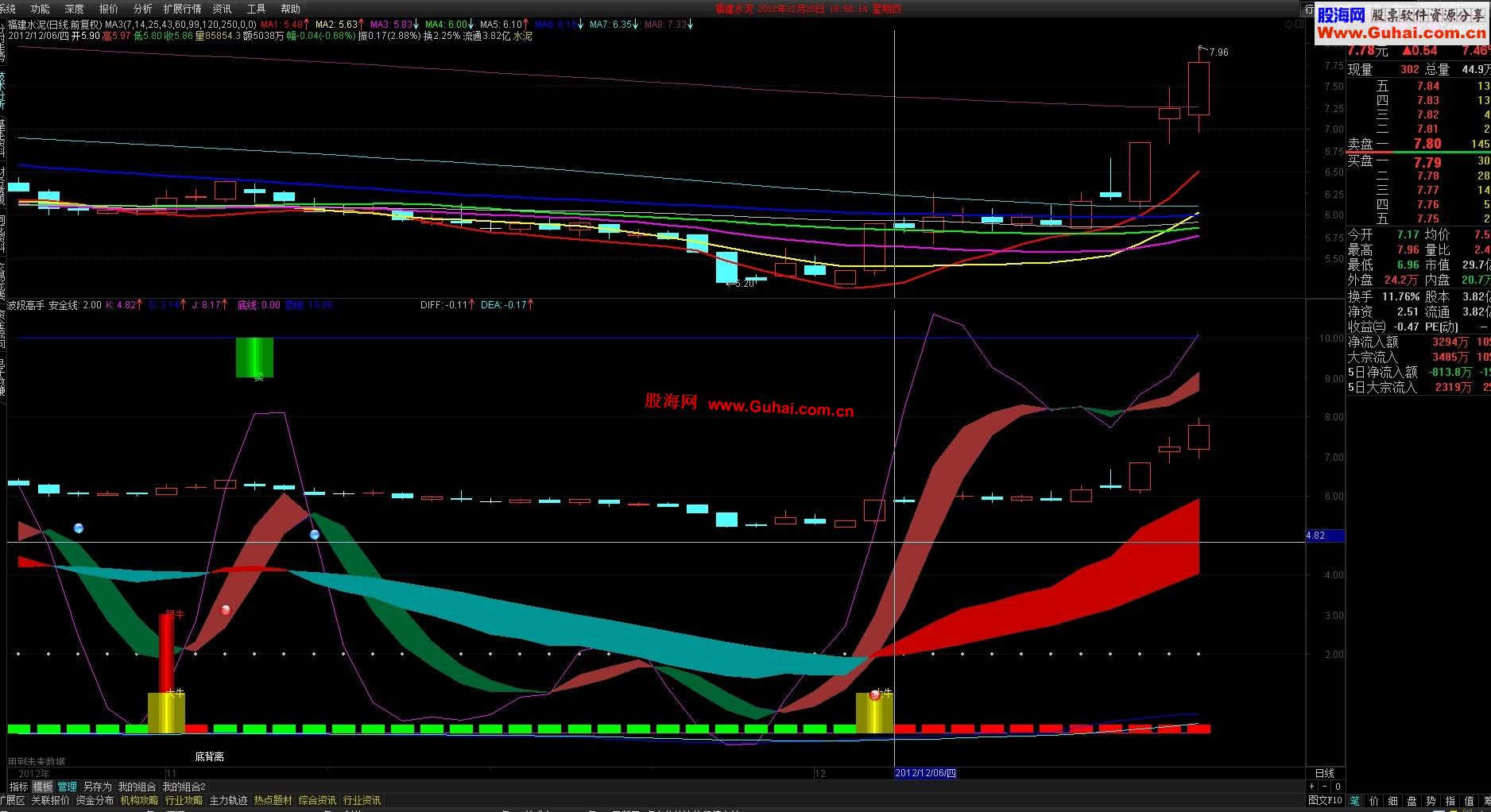Screen dimensions: 1491x812
Task: Open the 扩展区 tab
Action: 12,800
